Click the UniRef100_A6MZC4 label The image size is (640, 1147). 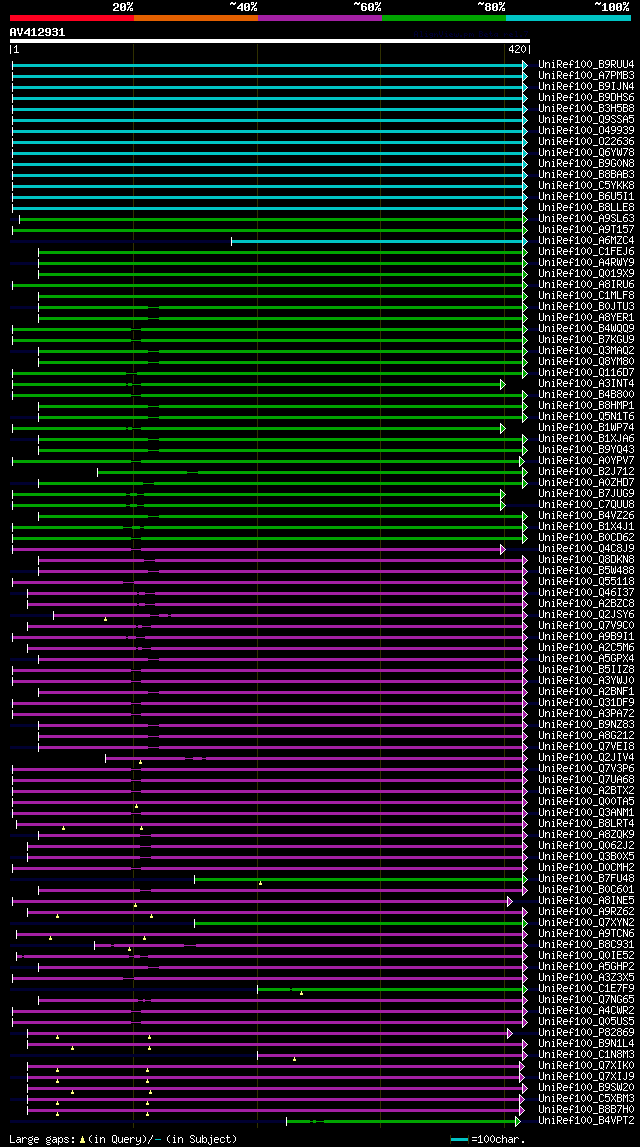click(x=586, y=241)
